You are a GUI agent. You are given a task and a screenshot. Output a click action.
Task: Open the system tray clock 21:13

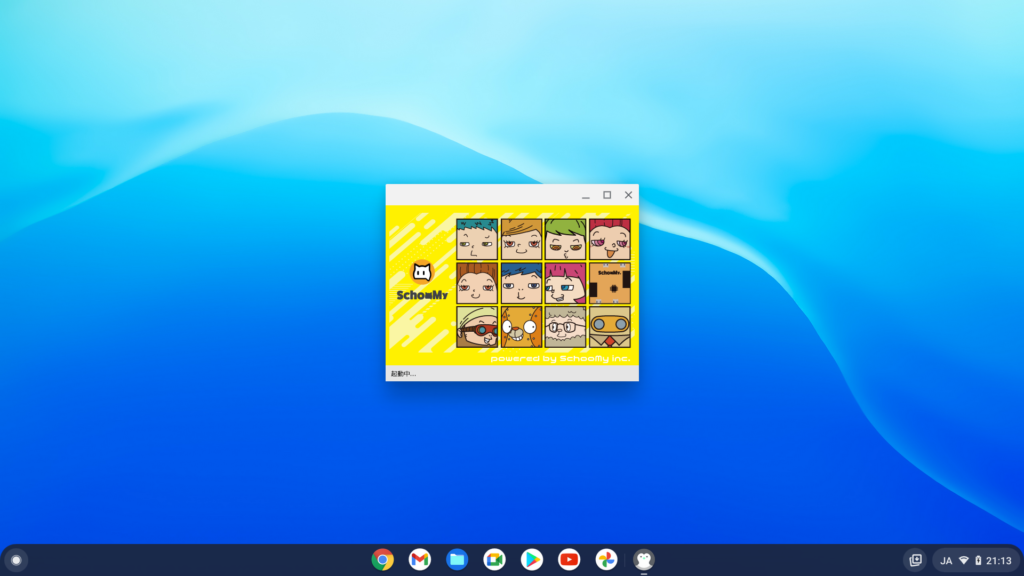click(999, 560)
